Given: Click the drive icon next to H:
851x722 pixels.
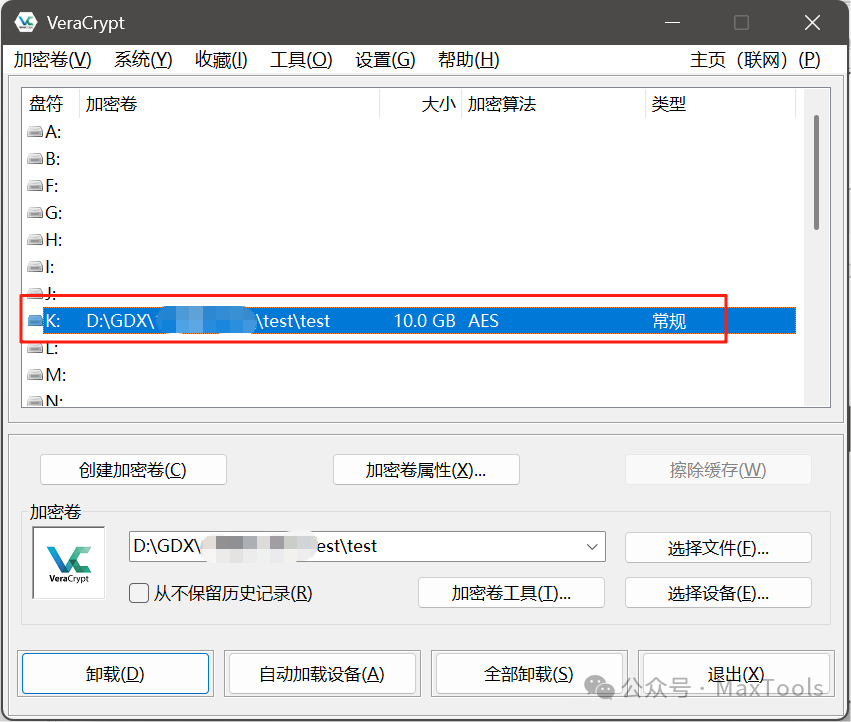Looking at the screenshot, I should coord(35,240).
